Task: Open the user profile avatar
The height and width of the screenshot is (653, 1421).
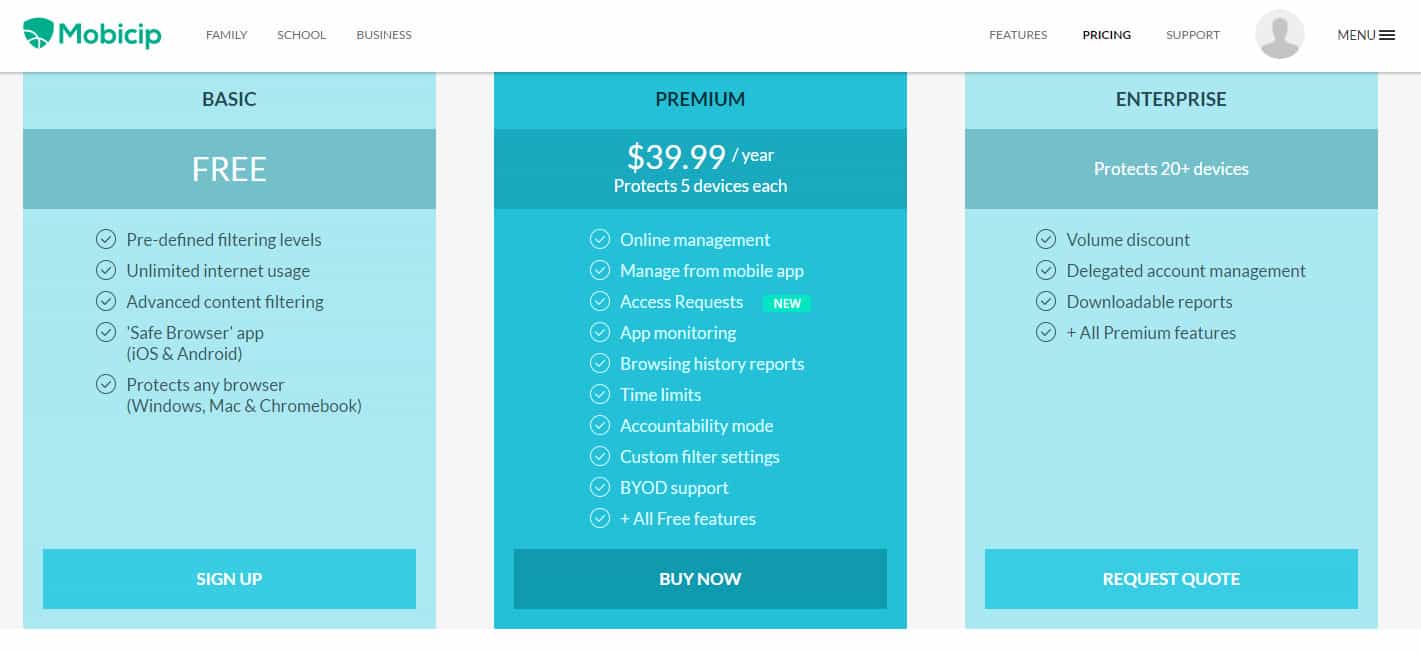Action: coord(1279,35)
